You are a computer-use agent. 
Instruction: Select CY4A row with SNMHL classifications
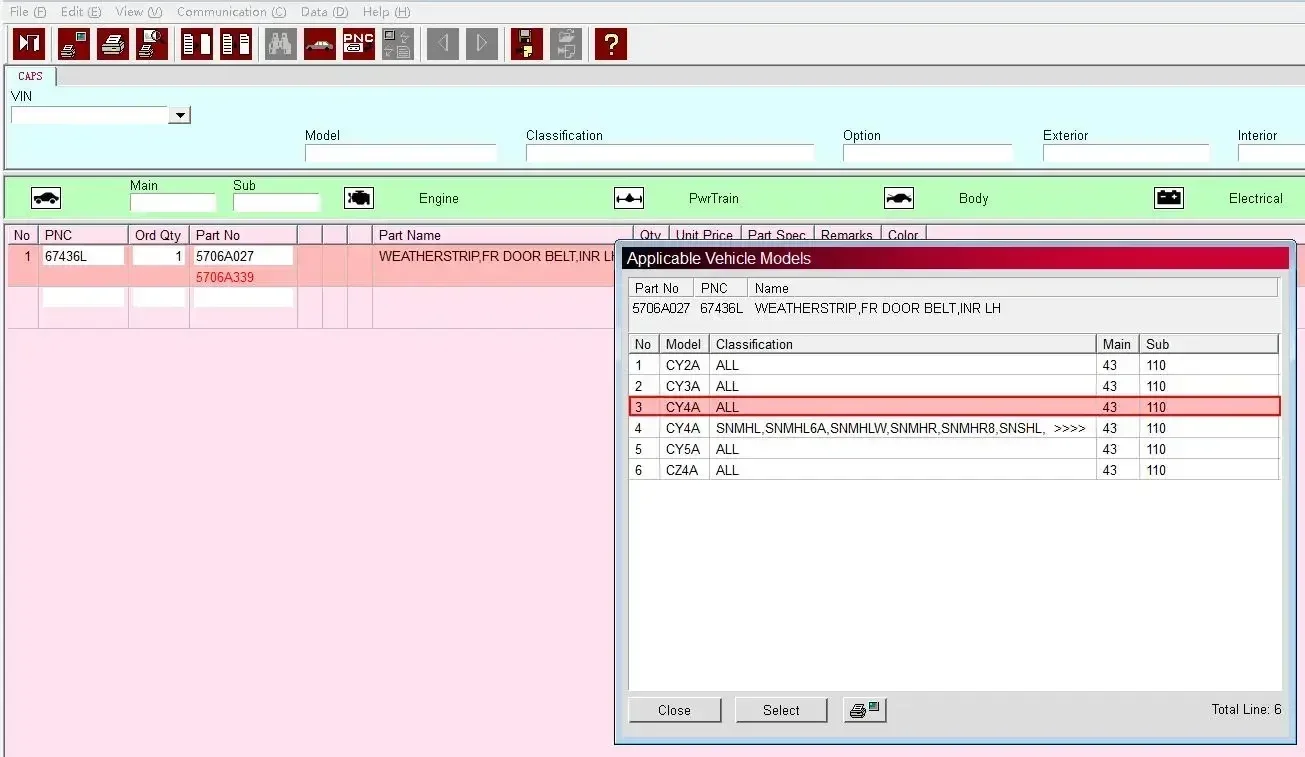(x=954, y=428)
